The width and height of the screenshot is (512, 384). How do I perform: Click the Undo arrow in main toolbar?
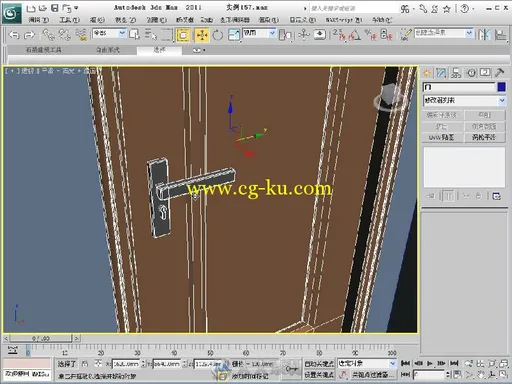14,35
